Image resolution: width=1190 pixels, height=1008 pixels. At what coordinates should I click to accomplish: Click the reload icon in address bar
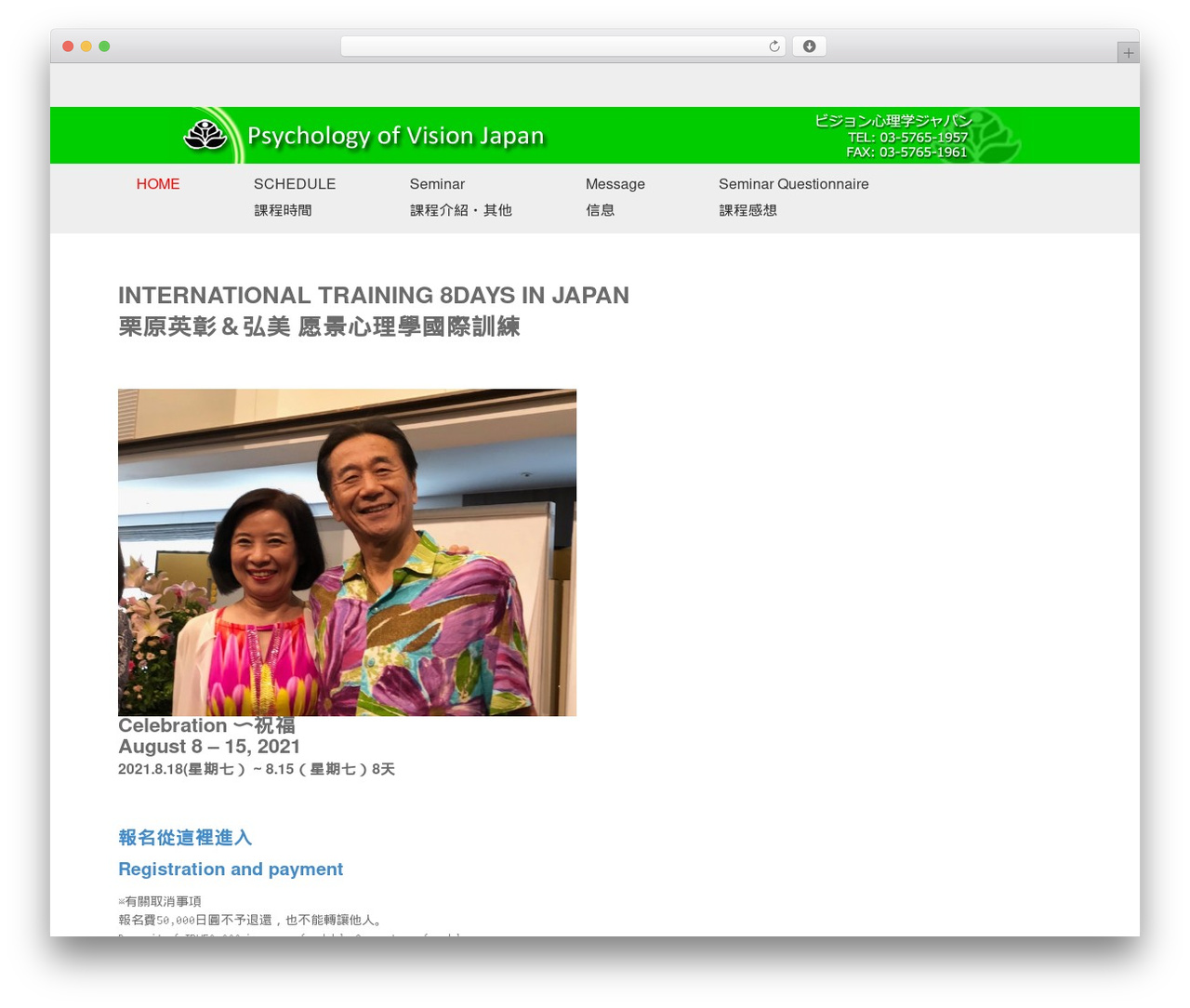click(773, 46)
